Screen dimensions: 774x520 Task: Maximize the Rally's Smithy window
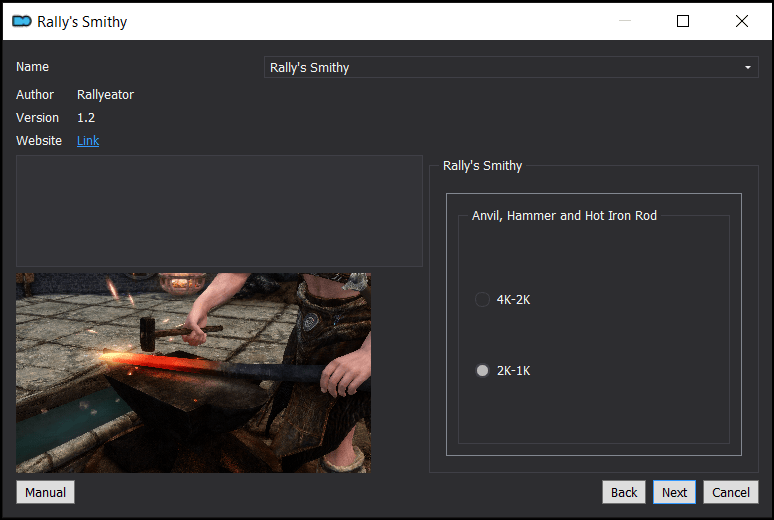tap(683, 21)
